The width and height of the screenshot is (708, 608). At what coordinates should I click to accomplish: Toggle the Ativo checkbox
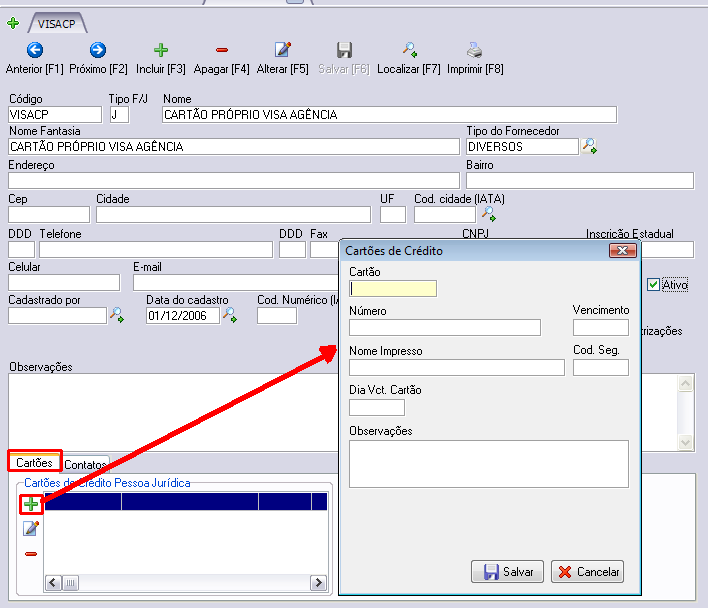click(653, 284)
